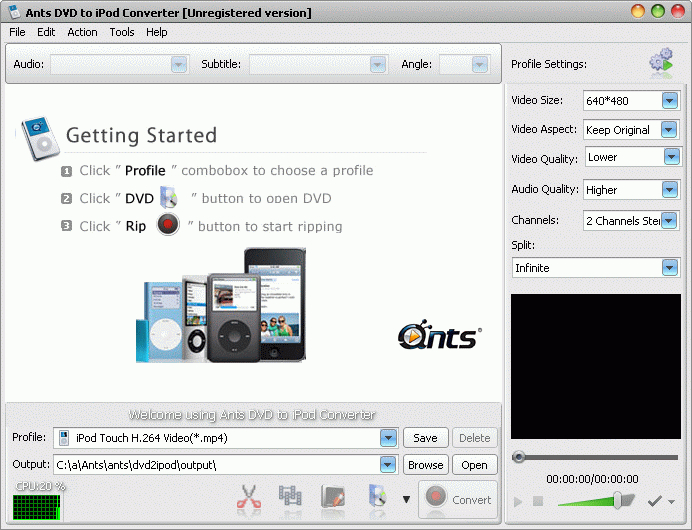This screenshot has height=530, width=692.
Task: Click the checkmark snapshot icon
Action: (654, 501)
